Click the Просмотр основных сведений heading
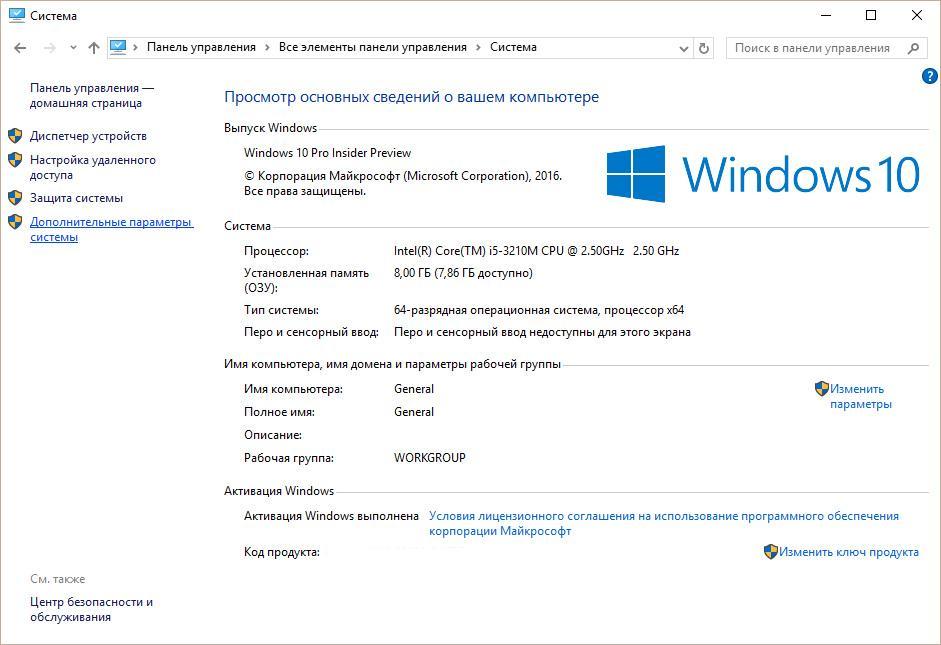This screenshot has width=941, height=645. [412, 97]
